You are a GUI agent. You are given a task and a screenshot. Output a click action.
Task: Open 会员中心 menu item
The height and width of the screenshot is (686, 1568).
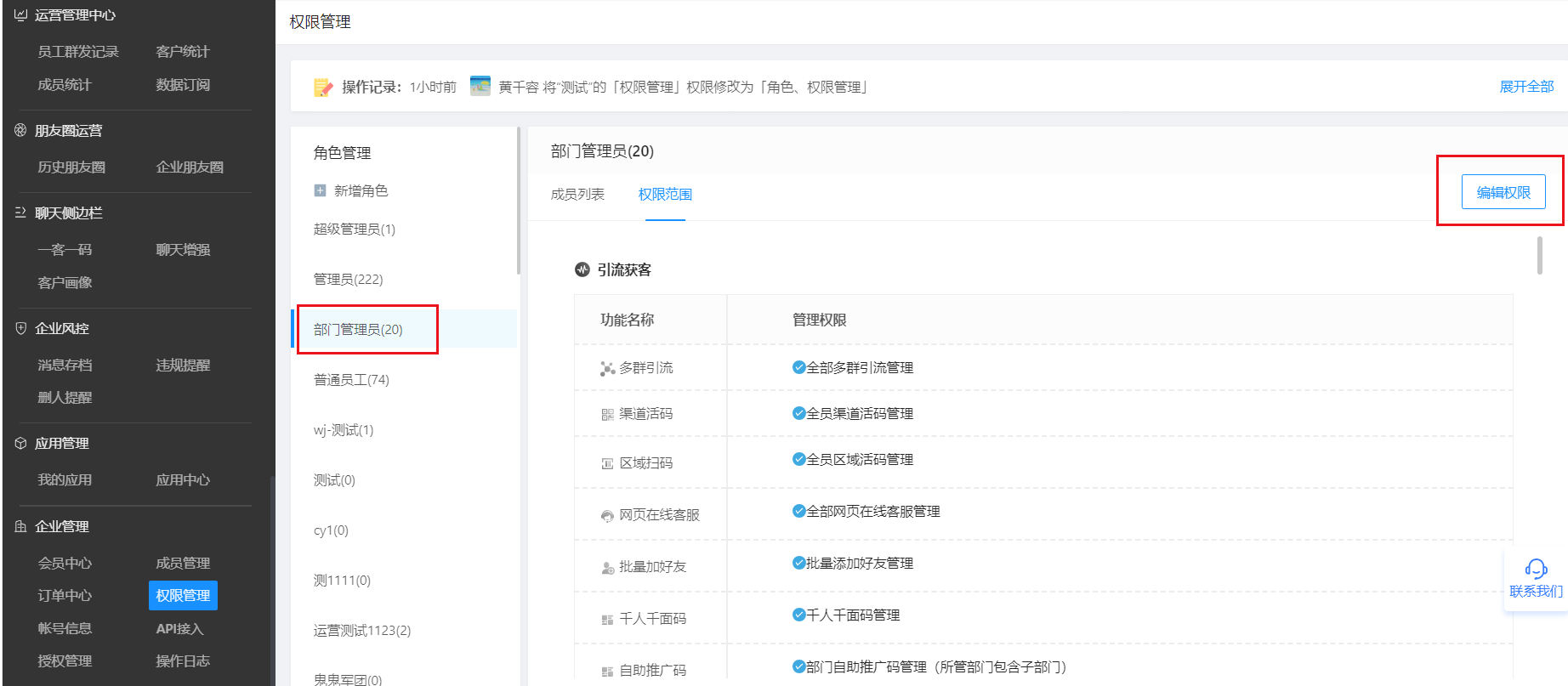pyautogui.click(x=65, y=563)
